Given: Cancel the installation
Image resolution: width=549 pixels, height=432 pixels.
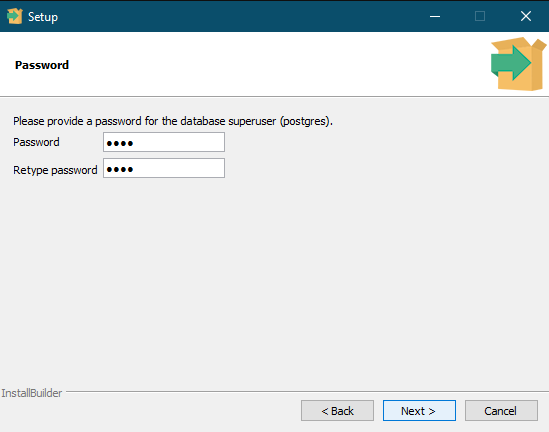Looking at the screenshot, I should 501,411.
